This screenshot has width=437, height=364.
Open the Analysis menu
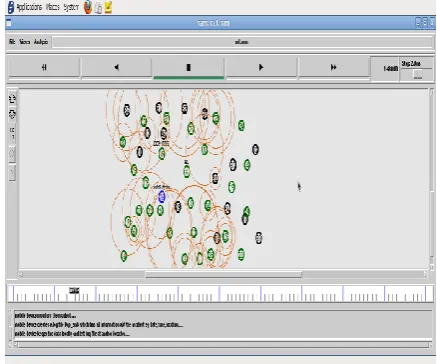pos(41,42)
